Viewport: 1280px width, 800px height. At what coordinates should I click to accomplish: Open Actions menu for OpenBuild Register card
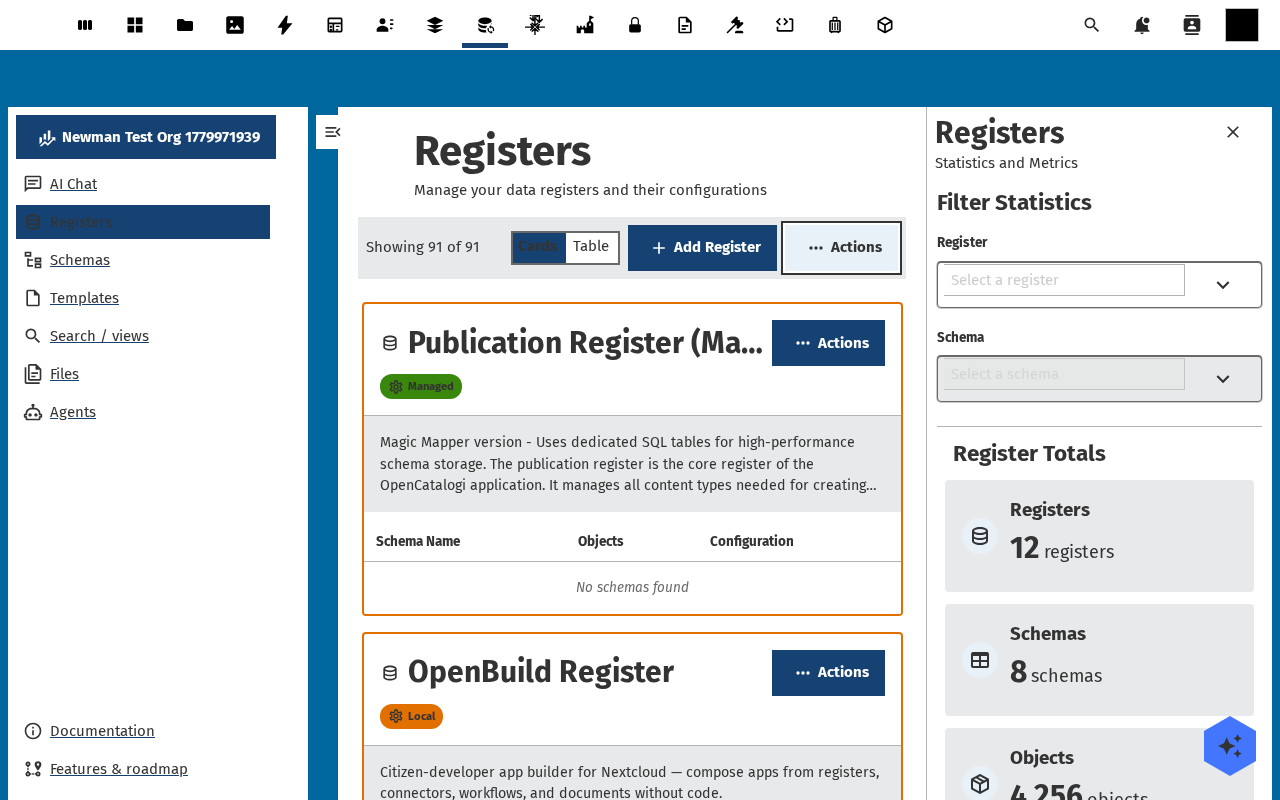tap(828, 673)
